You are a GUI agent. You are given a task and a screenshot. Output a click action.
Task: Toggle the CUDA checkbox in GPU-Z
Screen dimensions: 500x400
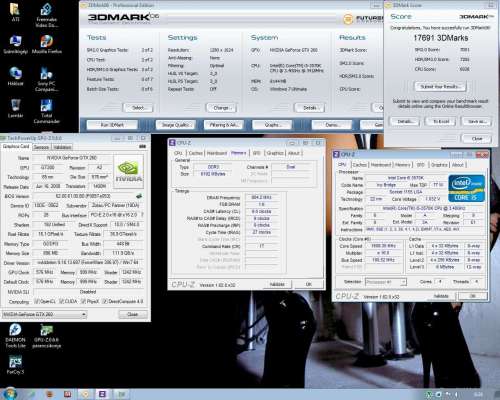pyautogui.click(x=61, y=301)
